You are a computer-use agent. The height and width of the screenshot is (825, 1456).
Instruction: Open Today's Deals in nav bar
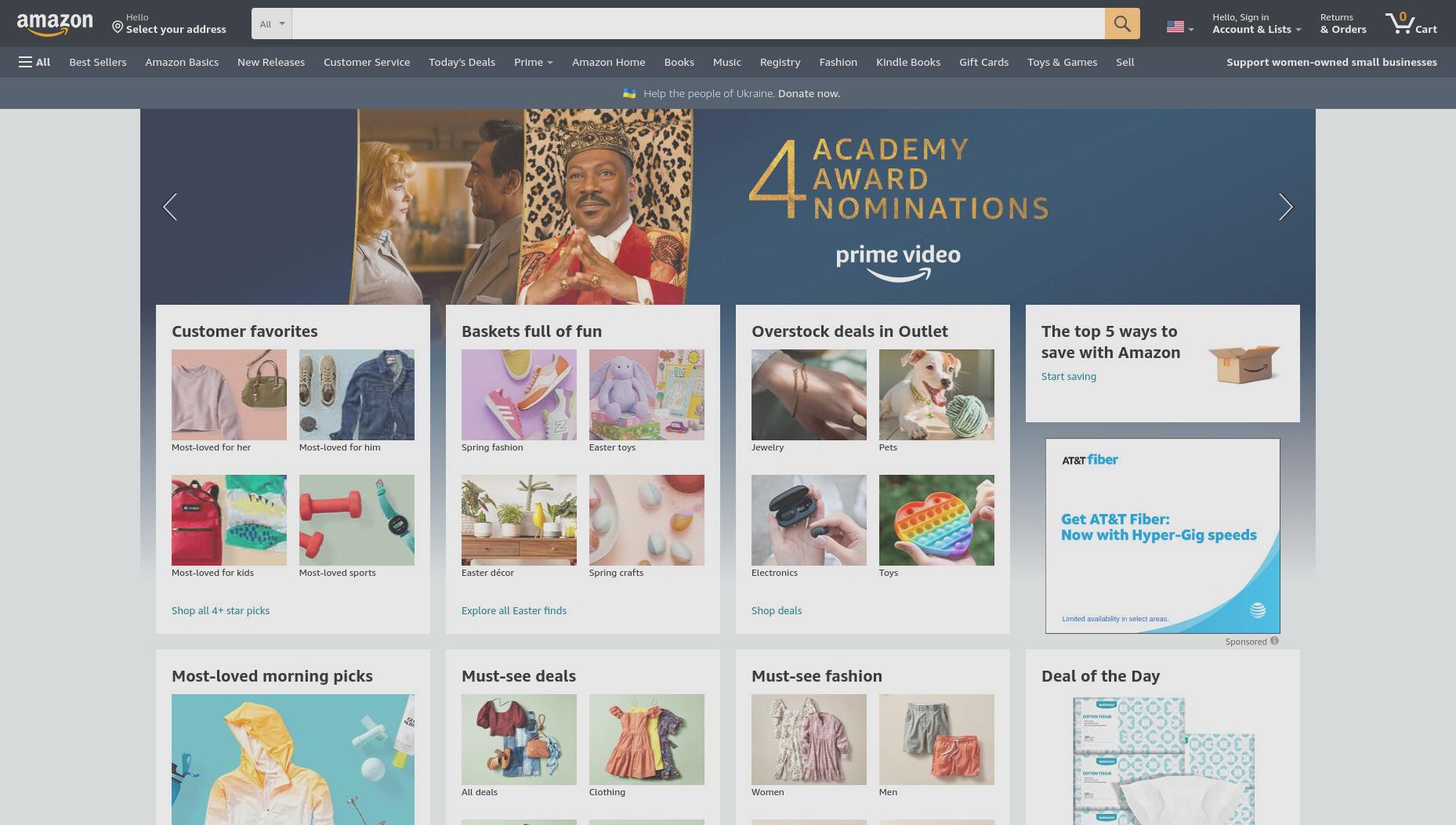[x=462, y=62]
